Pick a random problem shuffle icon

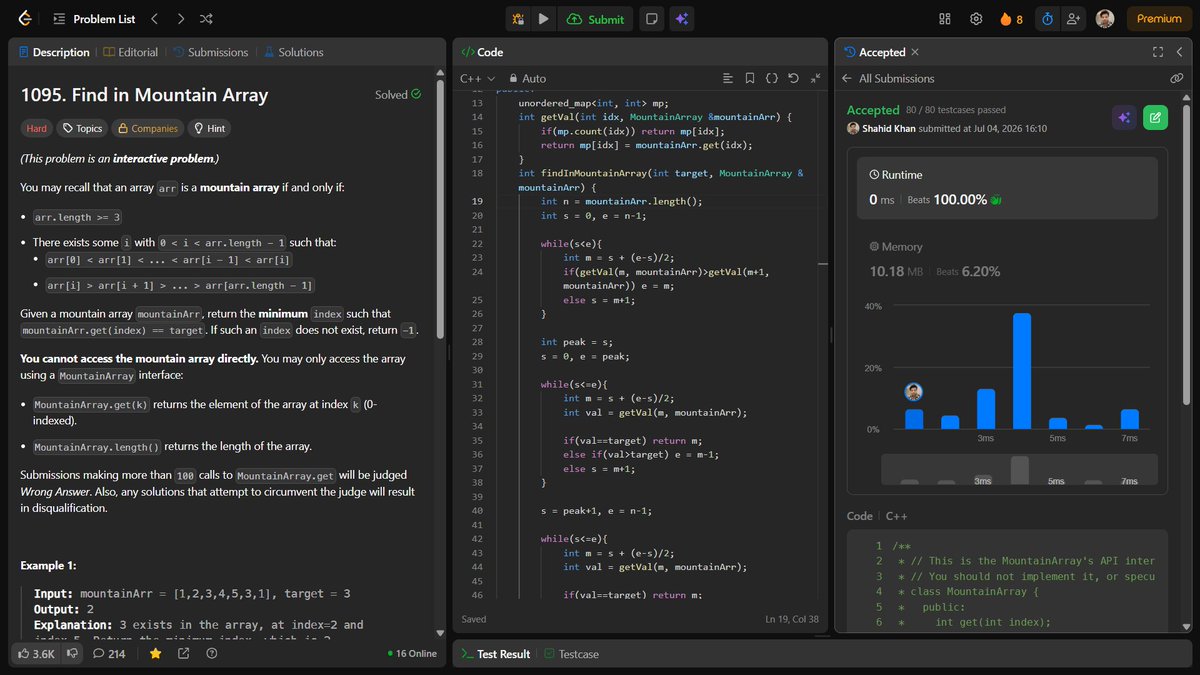pyautogui.click(x=206, y=19)
